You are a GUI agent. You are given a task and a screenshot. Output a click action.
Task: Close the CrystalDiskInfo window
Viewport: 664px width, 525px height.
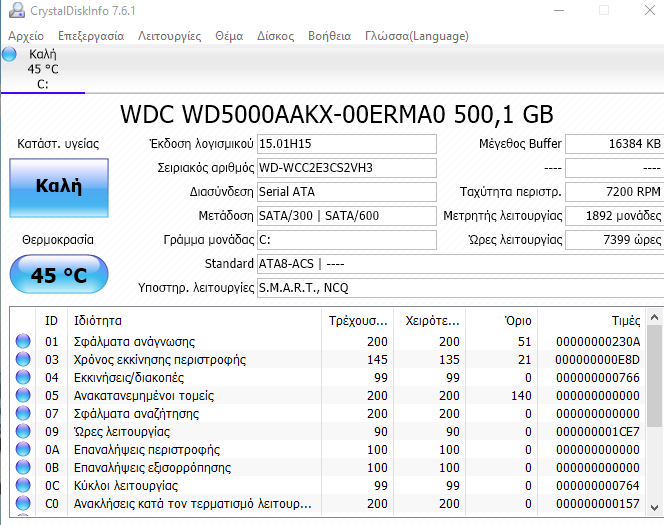(650, 10)
